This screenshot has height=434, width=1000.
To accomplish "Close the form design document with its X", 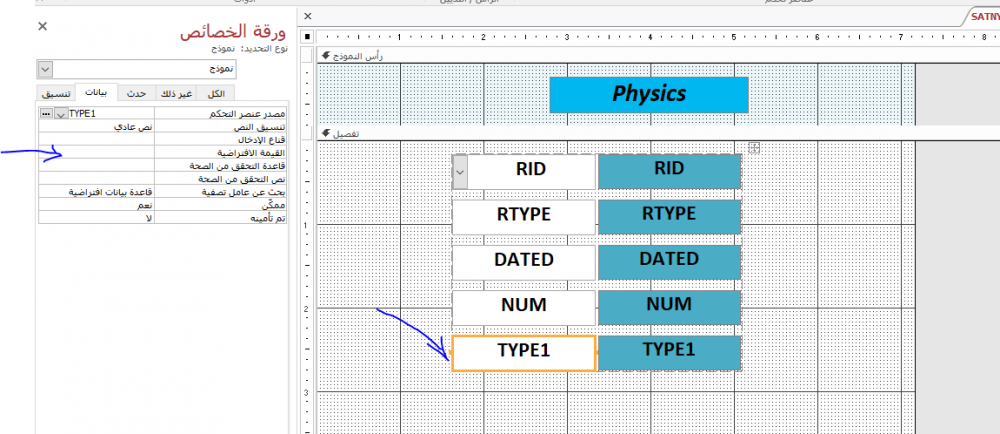I will tap(307, 17).
